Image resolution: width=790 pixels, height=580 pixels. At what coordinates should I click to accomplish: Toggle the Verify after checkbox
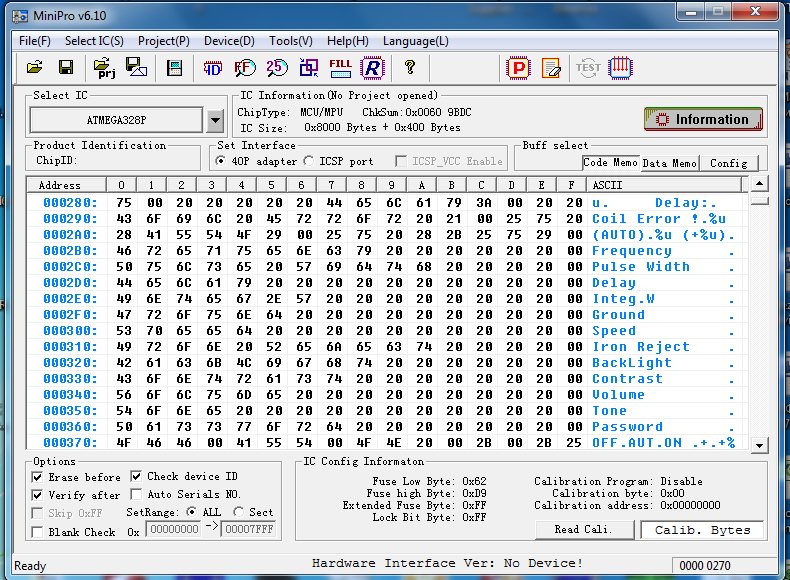37,495
